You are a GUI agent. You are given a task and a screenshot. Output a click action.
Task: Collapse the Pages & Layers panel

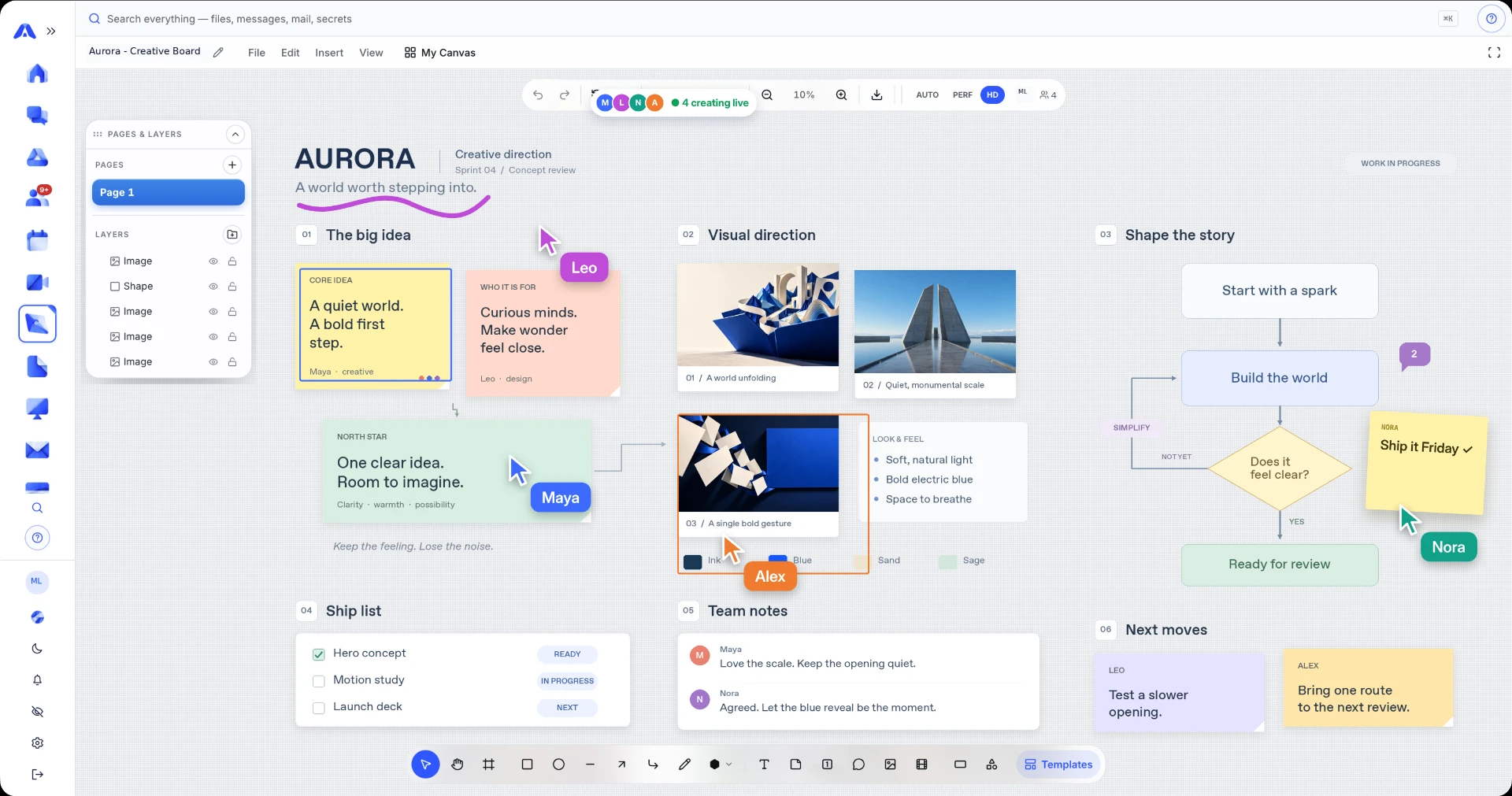[235, 135]
